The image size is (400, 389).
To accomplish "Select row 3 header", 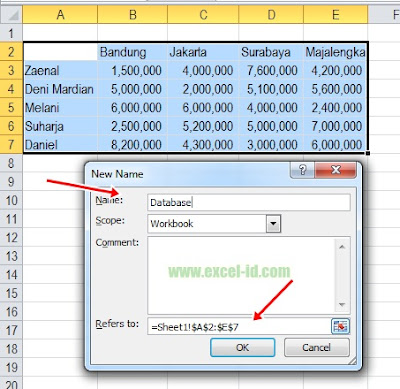I will point(11,70).
